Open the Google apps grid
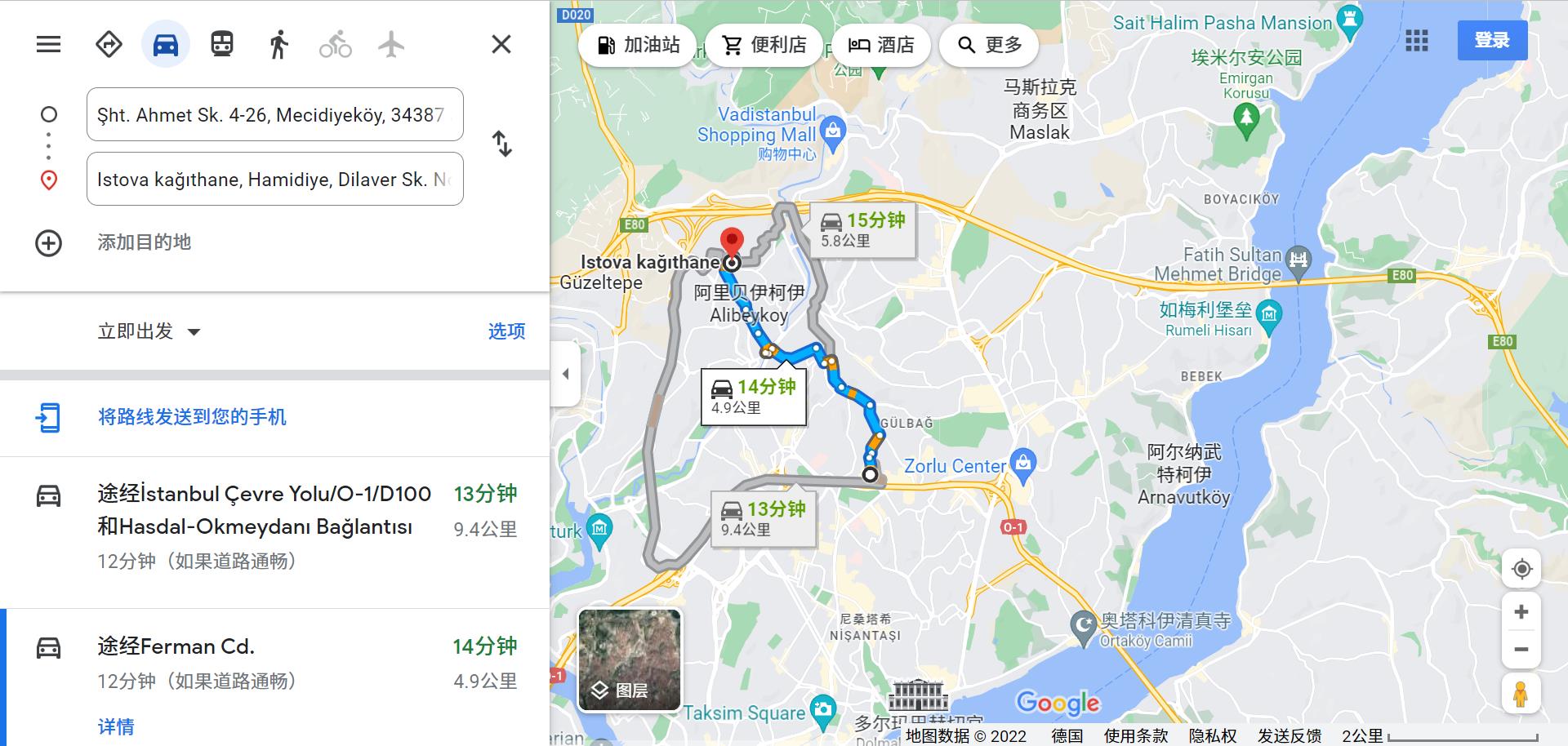Viewport: 1568px width, 746px height. tap(1417, 40)
